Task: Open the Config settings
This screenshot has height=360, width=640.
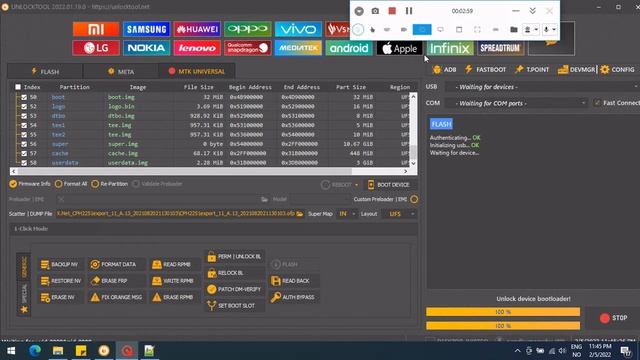Action: (x=617, y=69)
